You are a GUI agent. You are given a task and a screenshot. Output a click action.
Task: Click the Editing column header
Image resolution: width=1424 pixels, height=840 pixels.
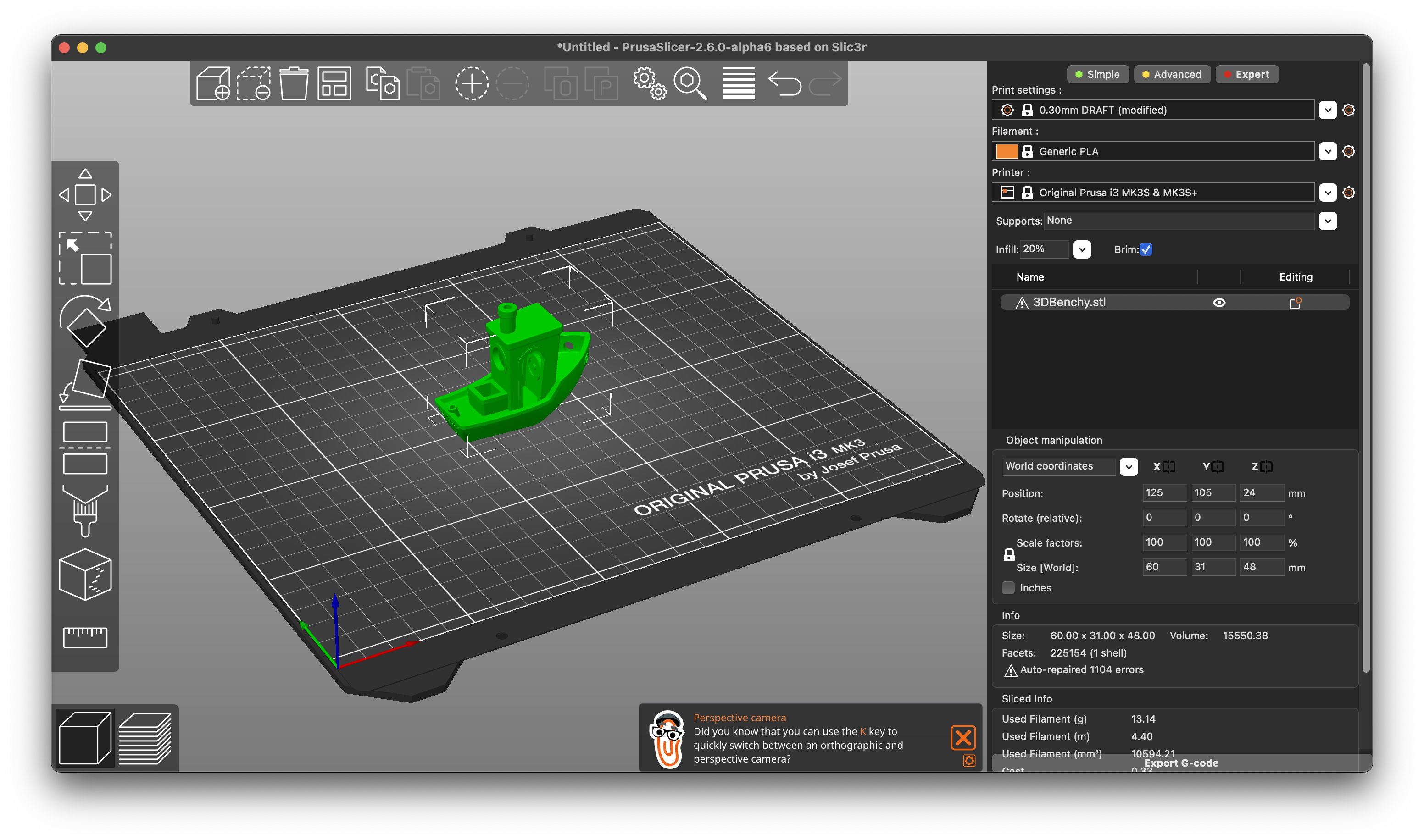[x=1296, y=277]
